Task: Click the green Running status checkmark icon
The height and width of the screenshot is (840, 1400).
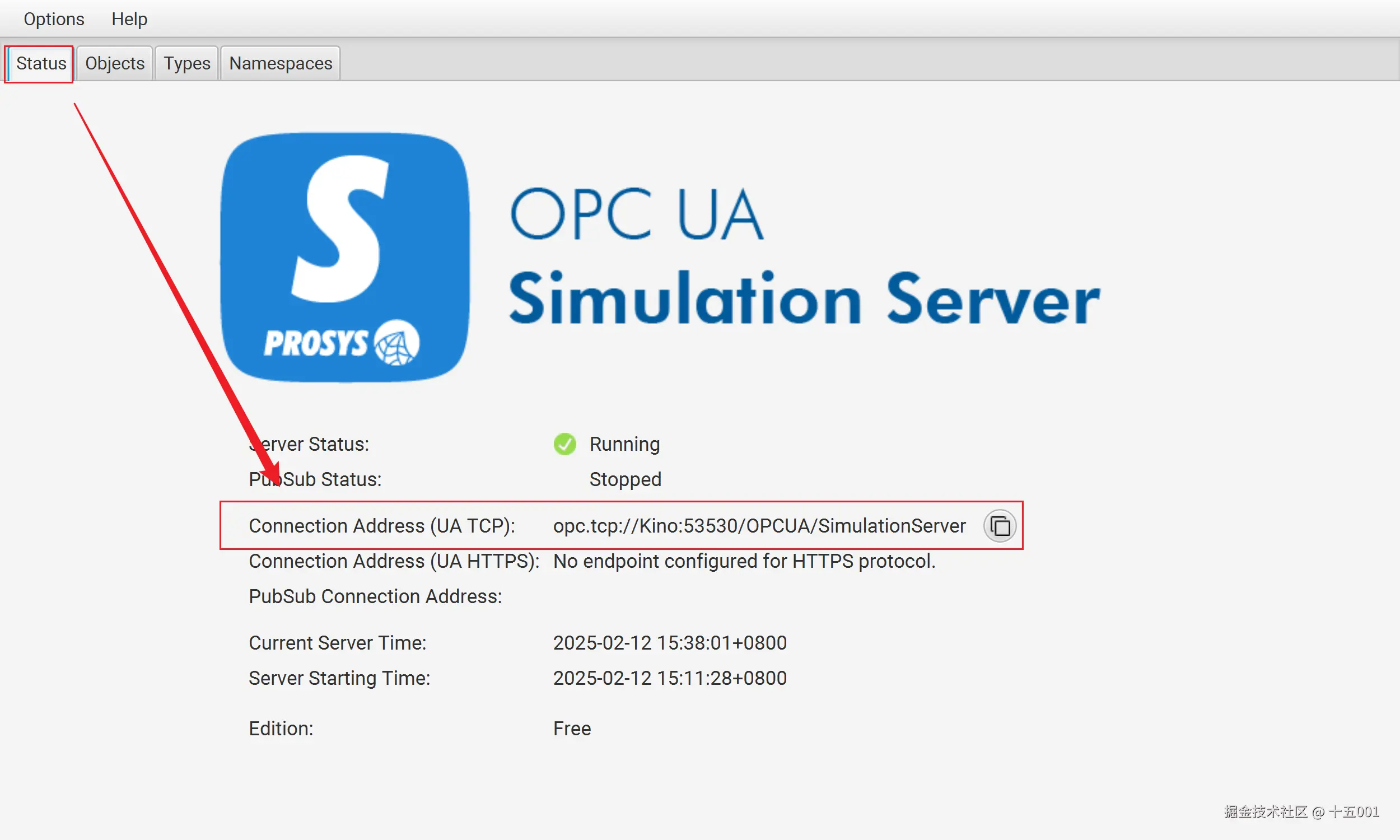Action: (564, 444)
